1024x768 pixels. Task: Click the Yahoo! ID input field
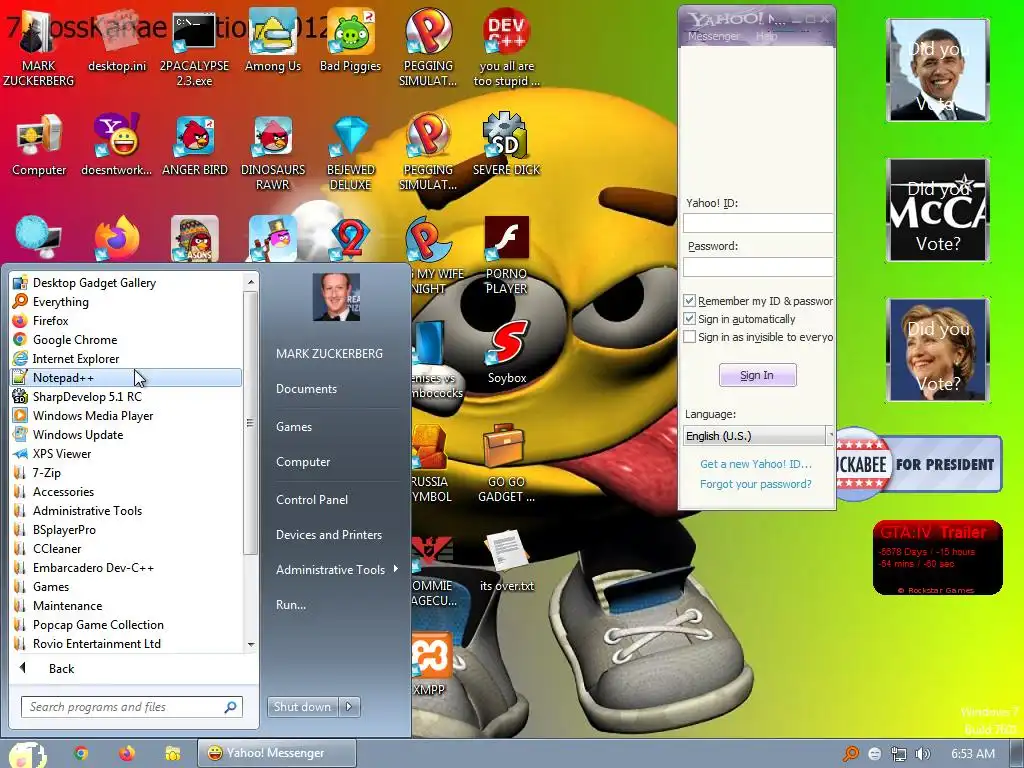tap(758, 223)
